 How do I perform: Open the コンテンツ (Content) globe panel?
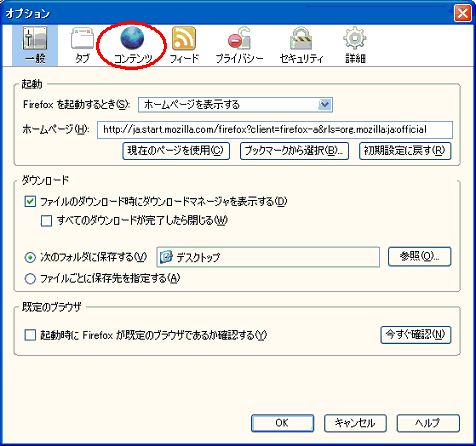(132, 45)
